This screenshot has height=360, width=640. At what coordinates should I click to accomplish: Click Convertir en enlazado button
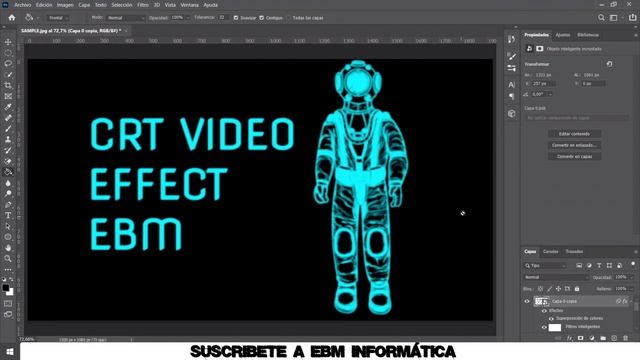(x=574, y=145)
